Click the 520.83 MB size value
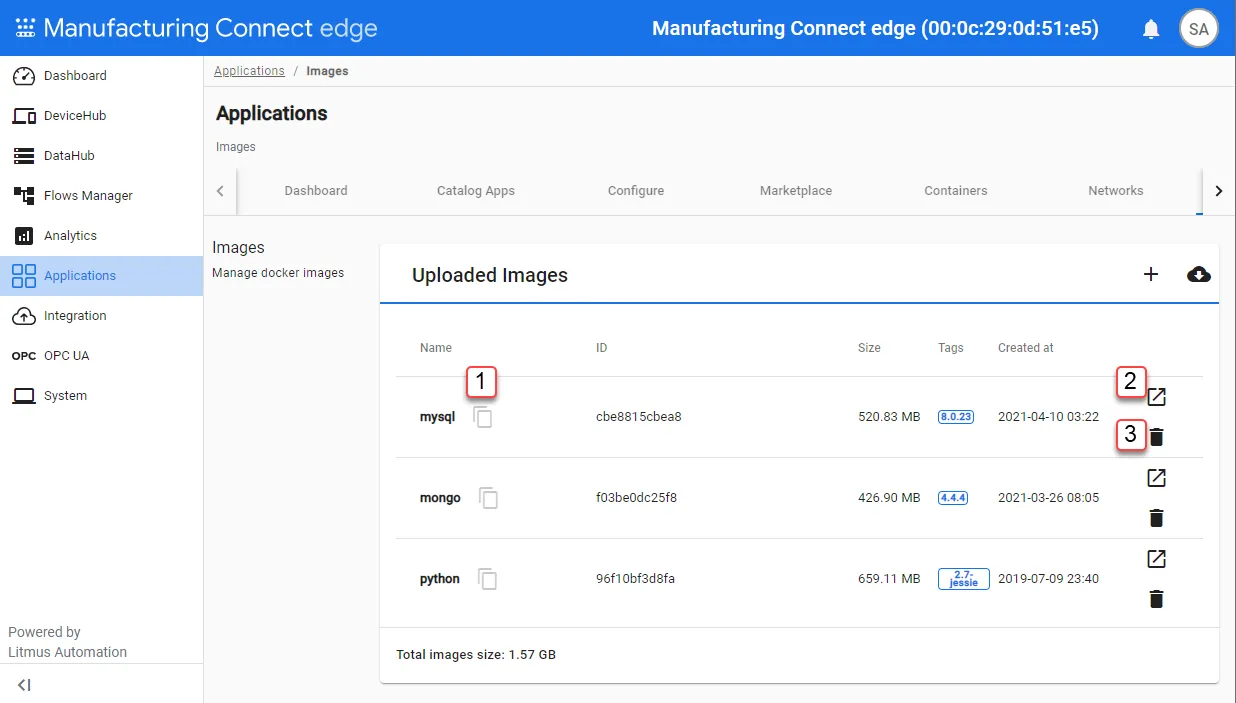This screenshot has width=1236, height=703. tap(889, 417)
